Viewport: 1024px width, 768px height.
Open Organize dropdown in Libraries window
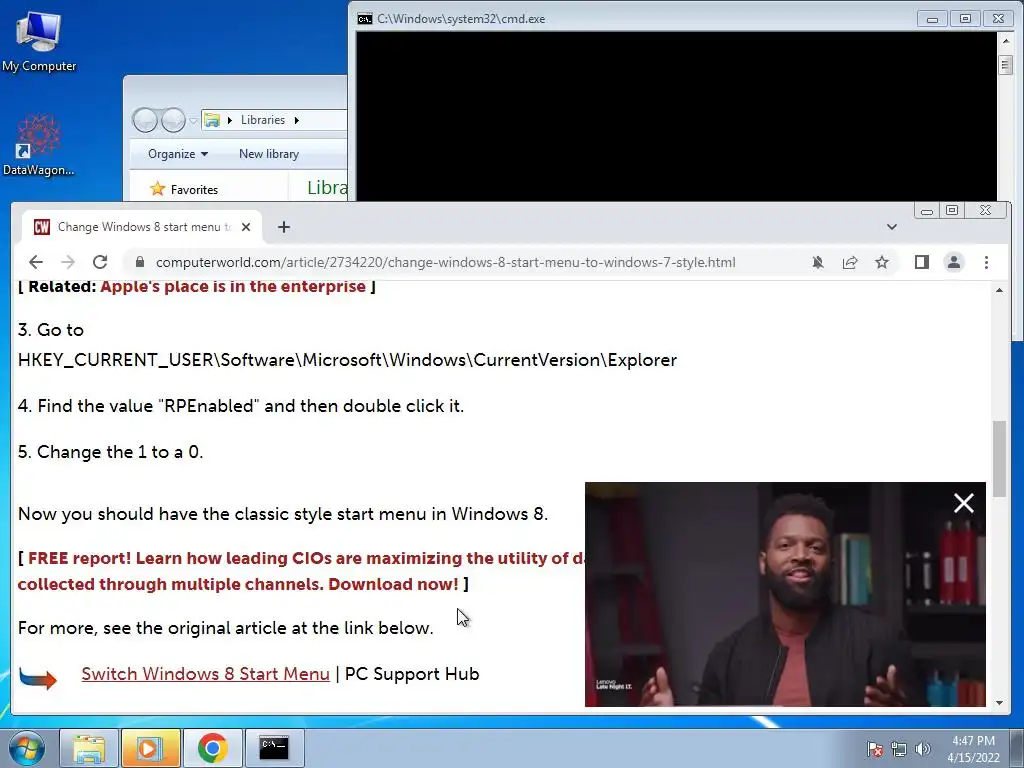point(178,154)
